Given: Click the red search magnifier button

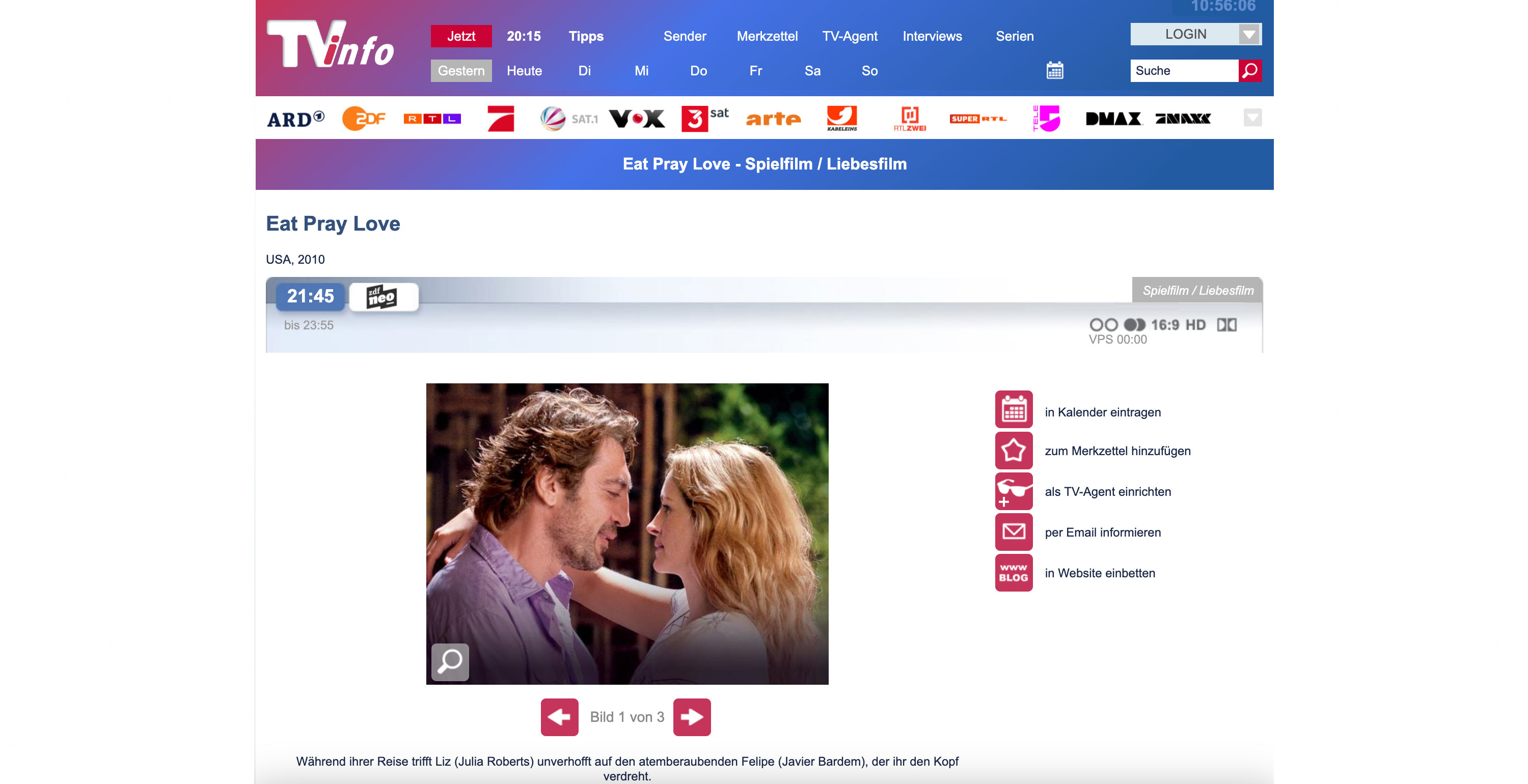Looking at the screenshot, I should 1250,71.
